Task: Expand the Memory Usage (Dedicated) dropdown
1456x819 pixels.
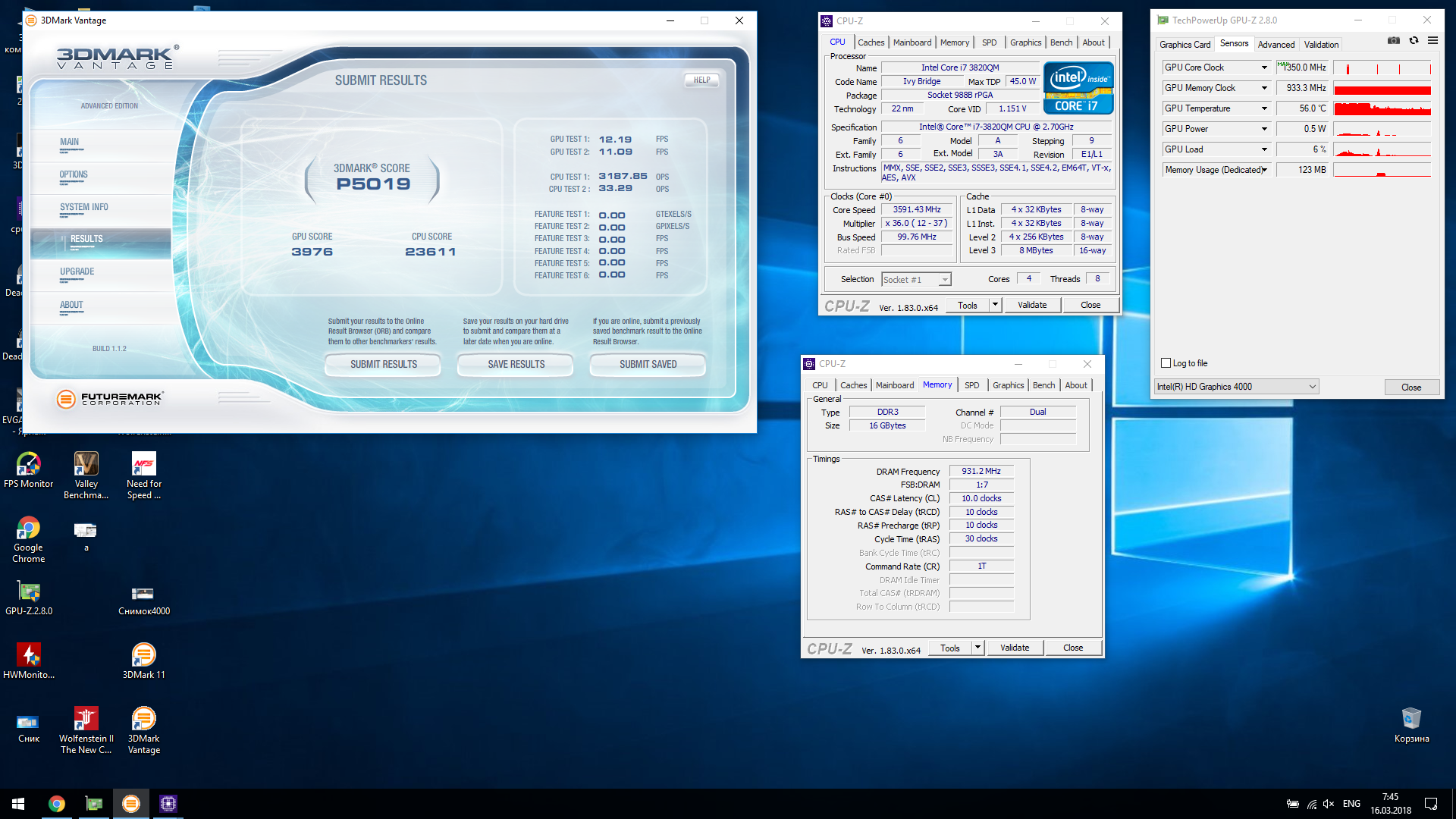Action: pos(1264,170)
